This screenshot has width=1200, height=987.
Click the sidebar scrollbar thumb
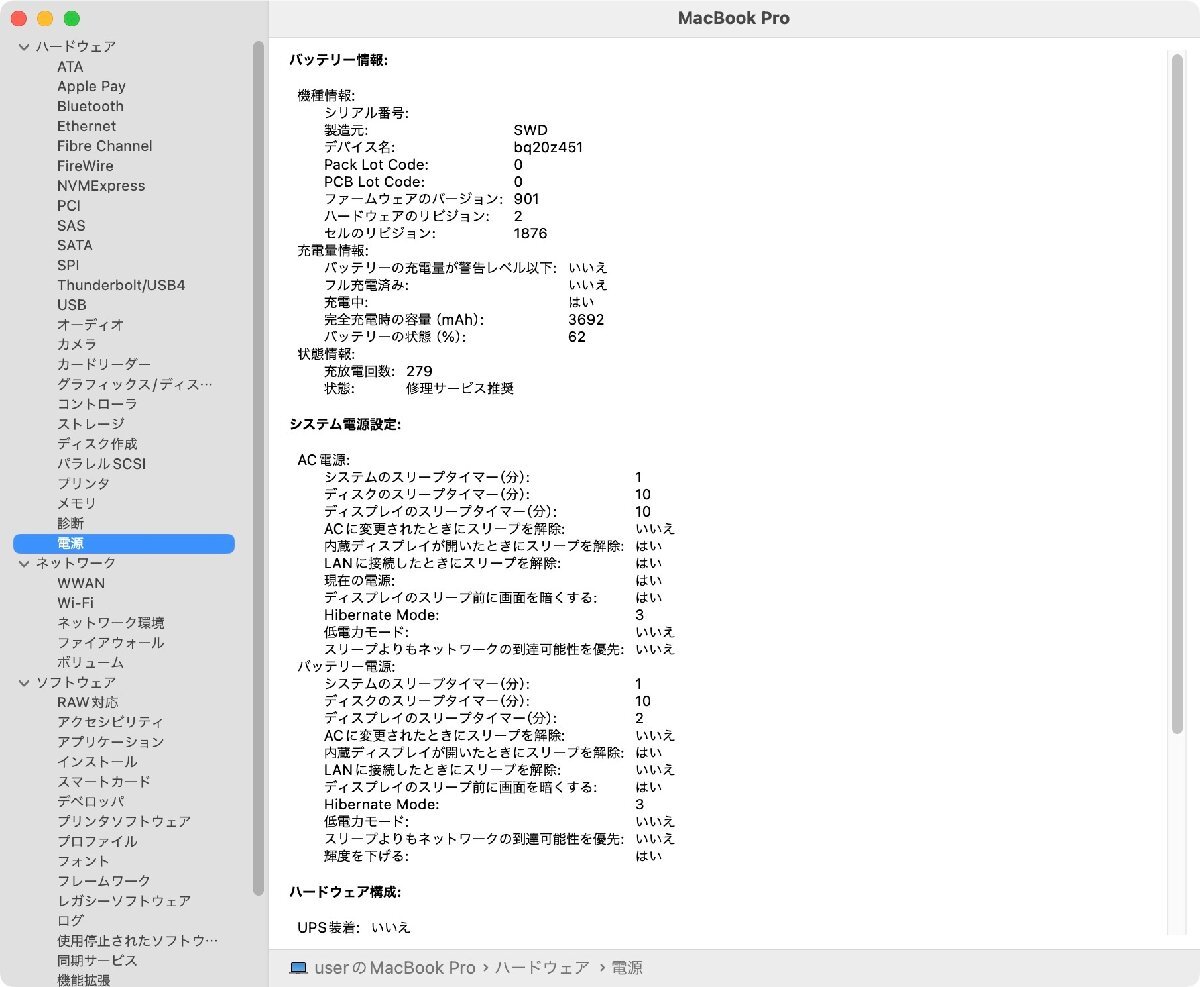click(x=259, y=470)
